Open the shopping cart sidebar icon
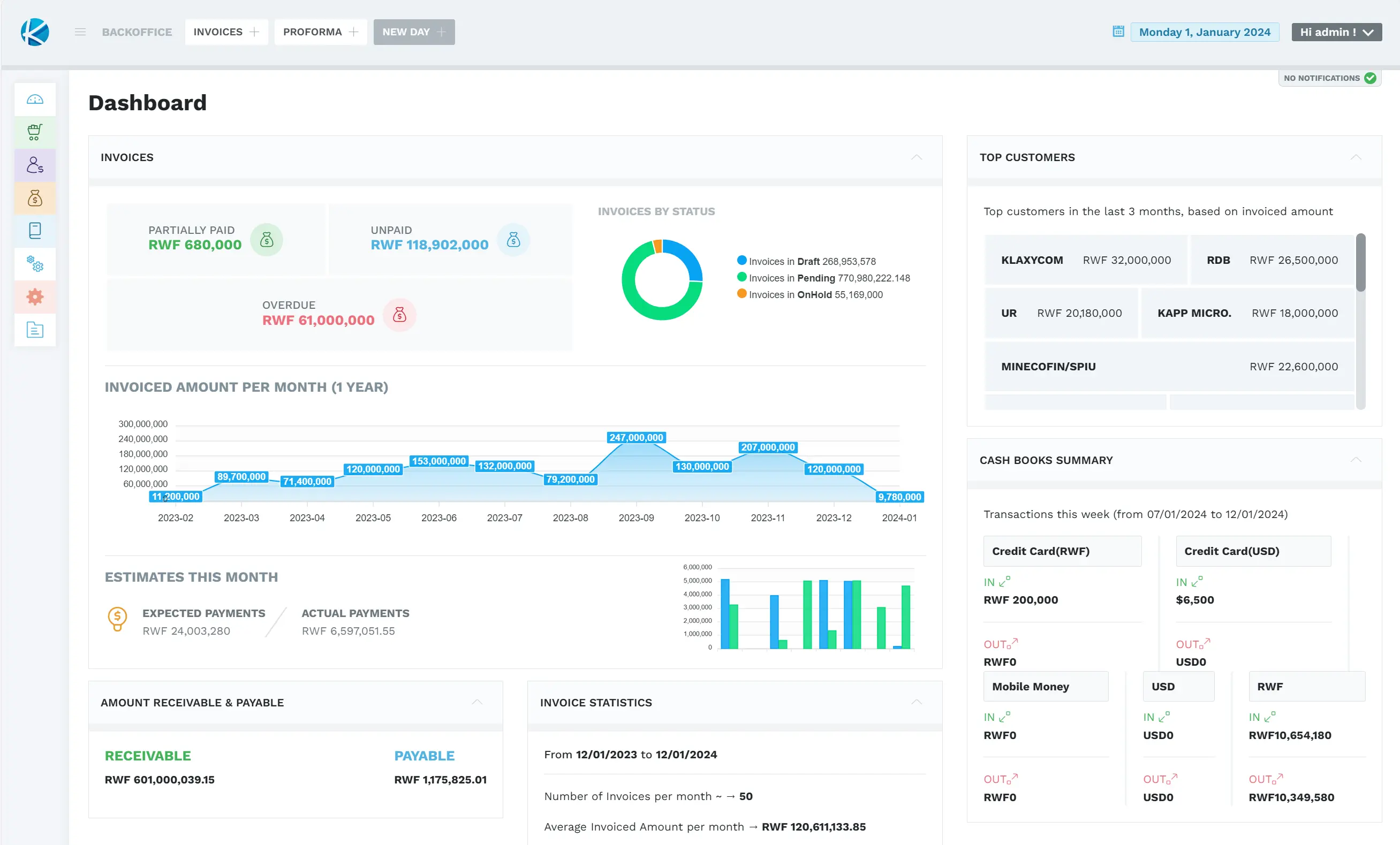Viewport: 1400px width, 845px height. pos(35,132)
